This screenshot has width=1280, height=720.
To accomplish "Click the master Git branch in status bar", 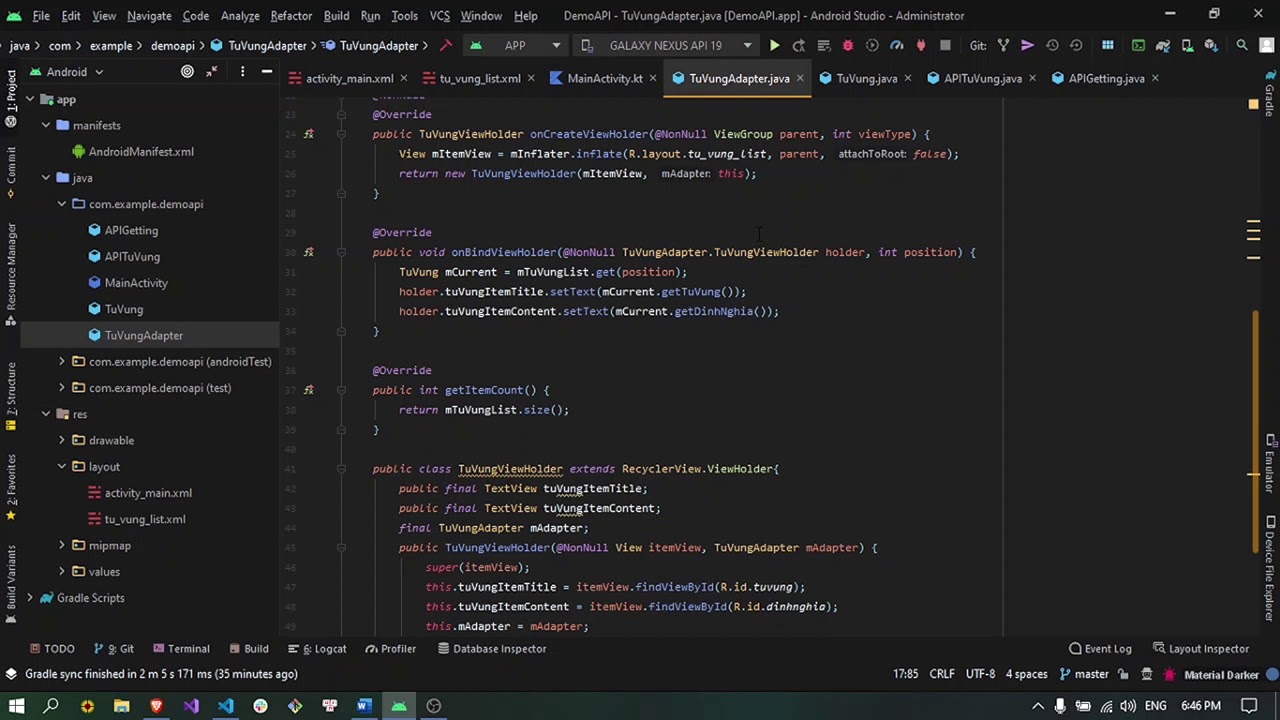I will tap(1085, 674).
